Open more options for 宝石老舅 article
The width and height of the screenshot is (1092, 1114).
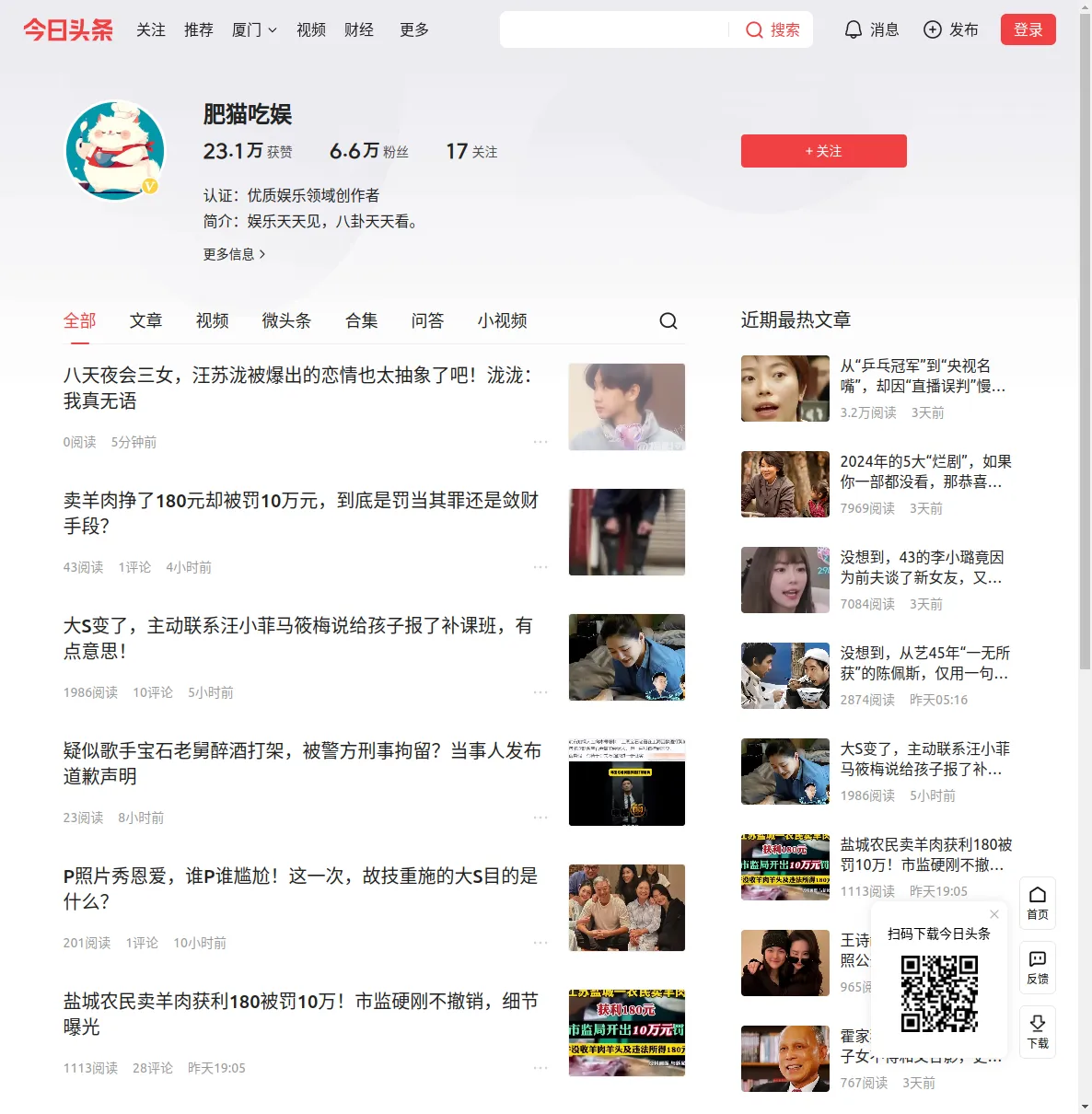(540, 818)
